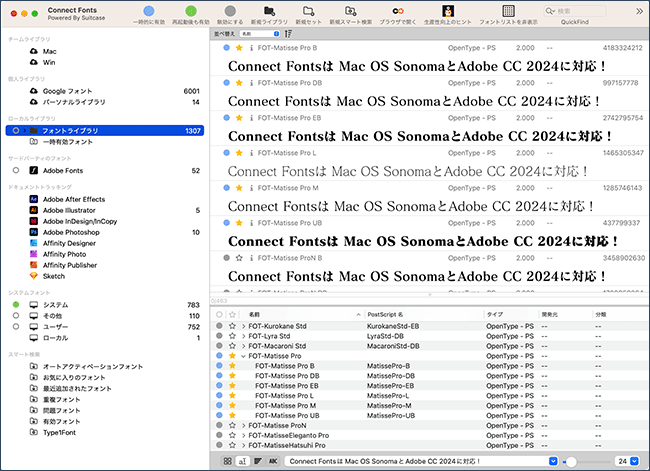650x471 pixels.
Task: Unfavorite FOT-Matisse Pro DB star in preview
Action: click(239, 83)
